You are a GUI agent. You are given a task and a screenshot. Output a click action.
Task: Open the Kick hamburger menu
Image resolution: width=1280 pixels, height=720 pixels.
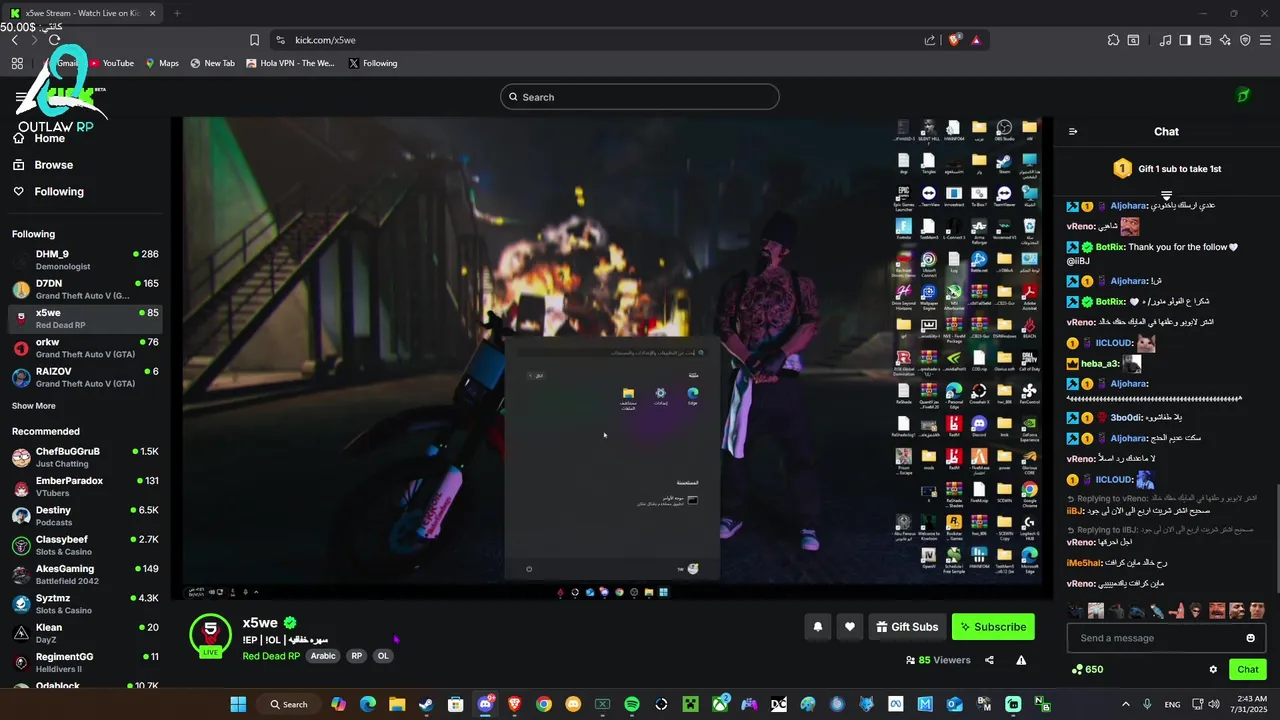pyautogui.click(x=23, y=97)
